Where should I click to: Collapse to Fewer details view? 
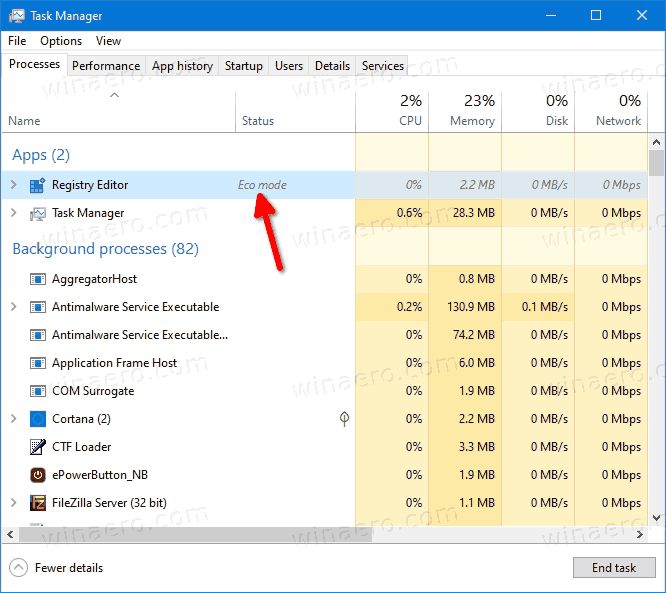[x=56, y=568]
